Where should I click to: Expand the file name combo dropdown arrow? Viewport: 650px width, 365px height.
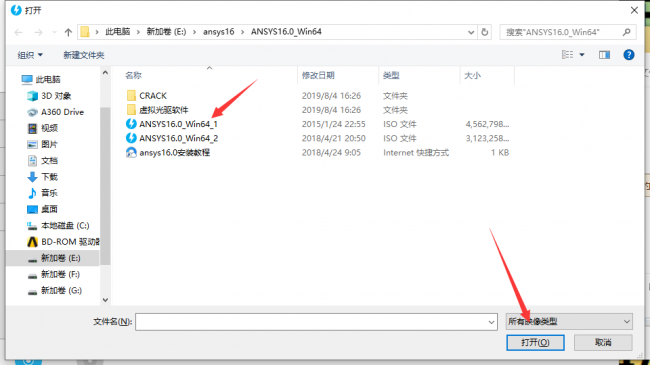click(x=492, y=322)
